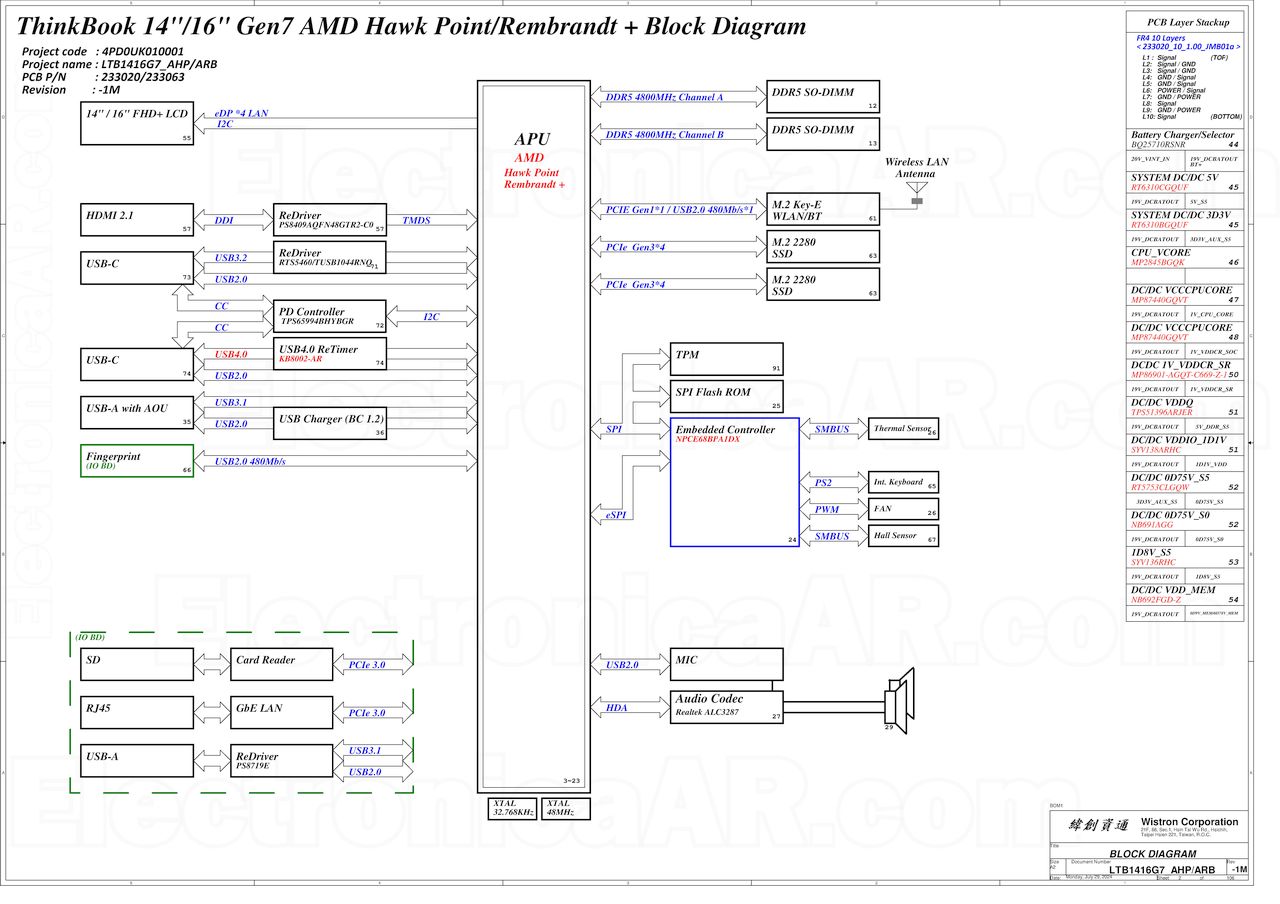Image resolution: width=1280 pixels, height=904 pixels.
Task: Click the Card Reader block
Action: click(282, 665)
